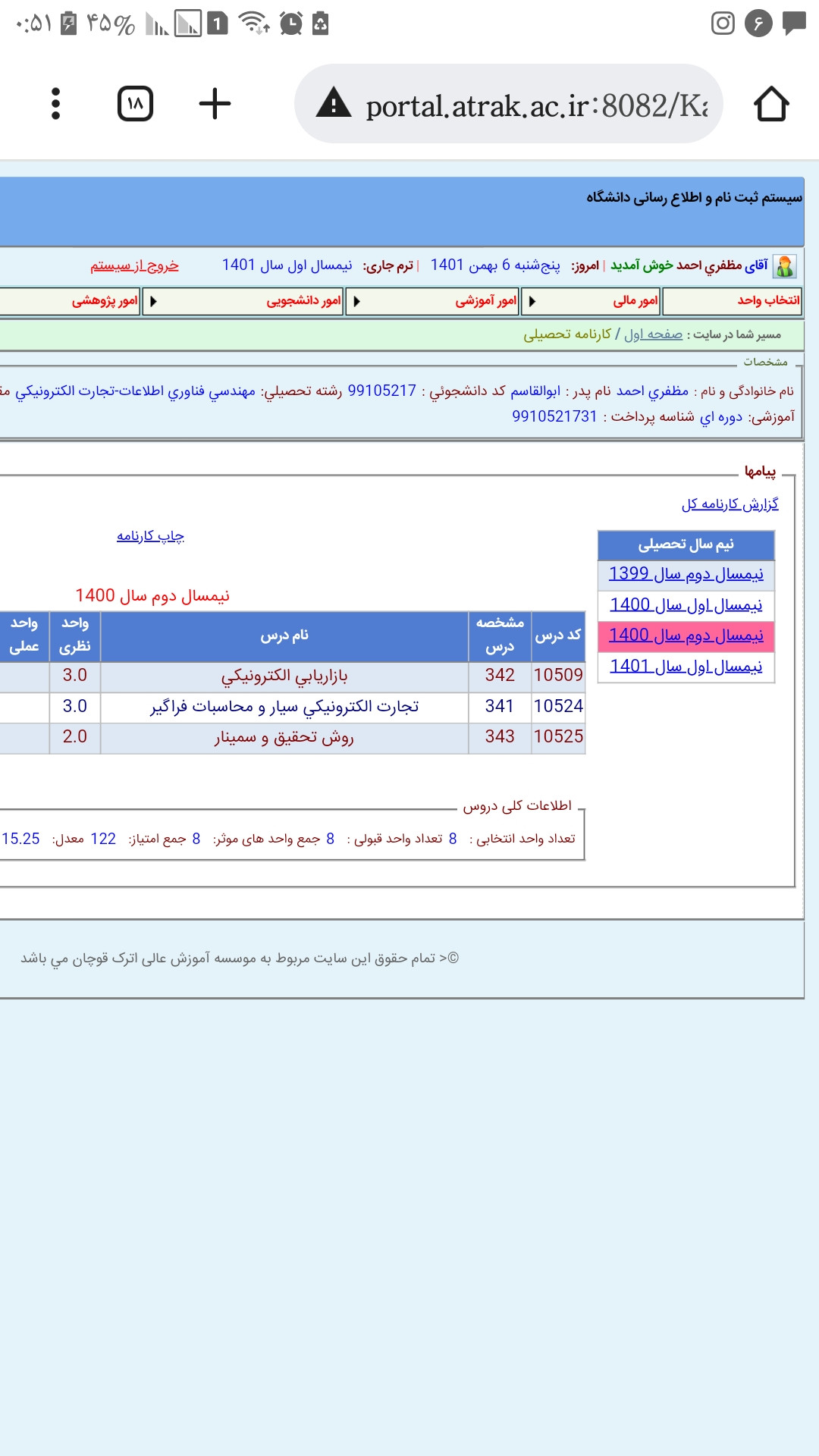Tap the plus icon for new tab
Image resolution: width=819 pixels, height=1456 pixels.
coord(215,104)
